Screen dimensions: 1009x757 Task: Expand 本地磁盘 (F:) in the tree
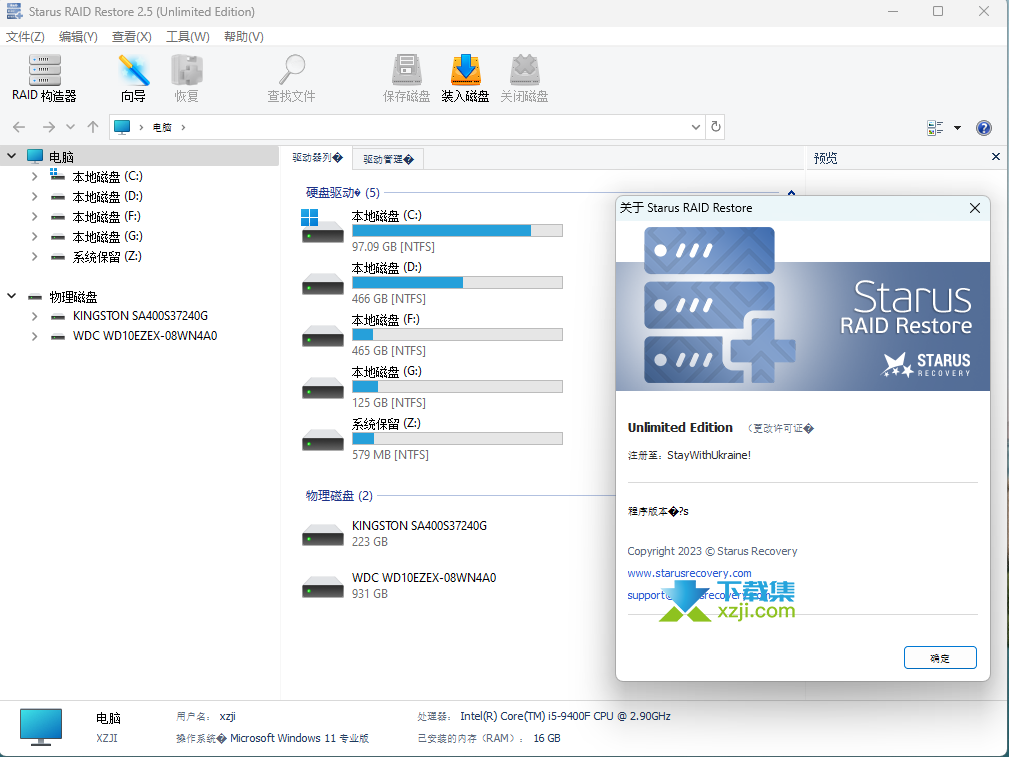[x=35, y=216]
